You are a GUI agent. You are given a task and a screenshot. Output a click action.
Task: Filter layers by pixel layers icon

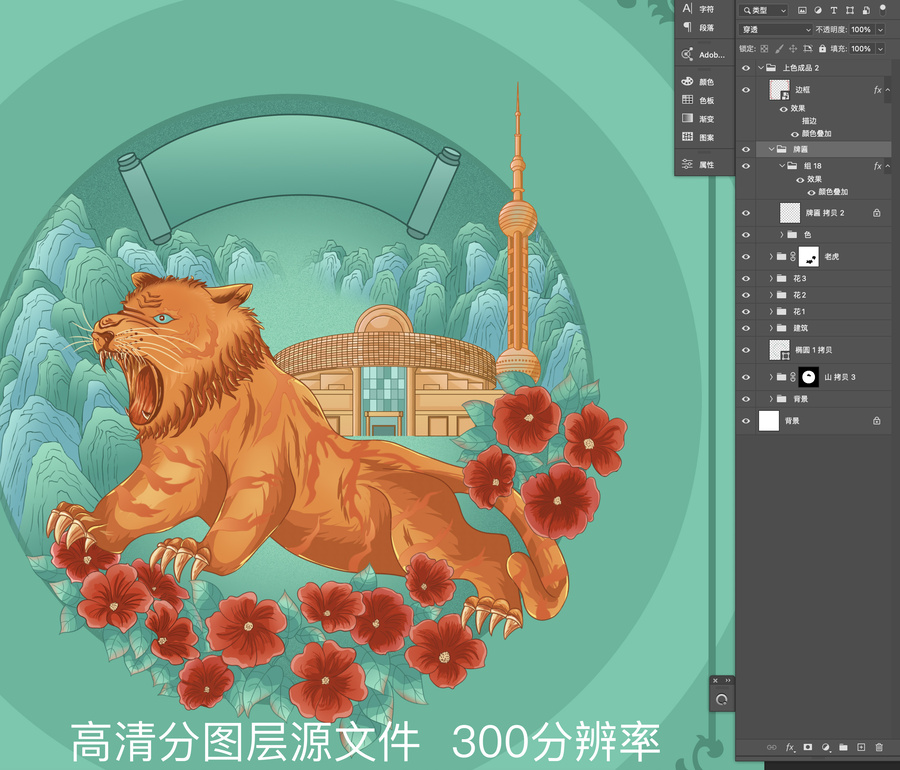[802, 10]
